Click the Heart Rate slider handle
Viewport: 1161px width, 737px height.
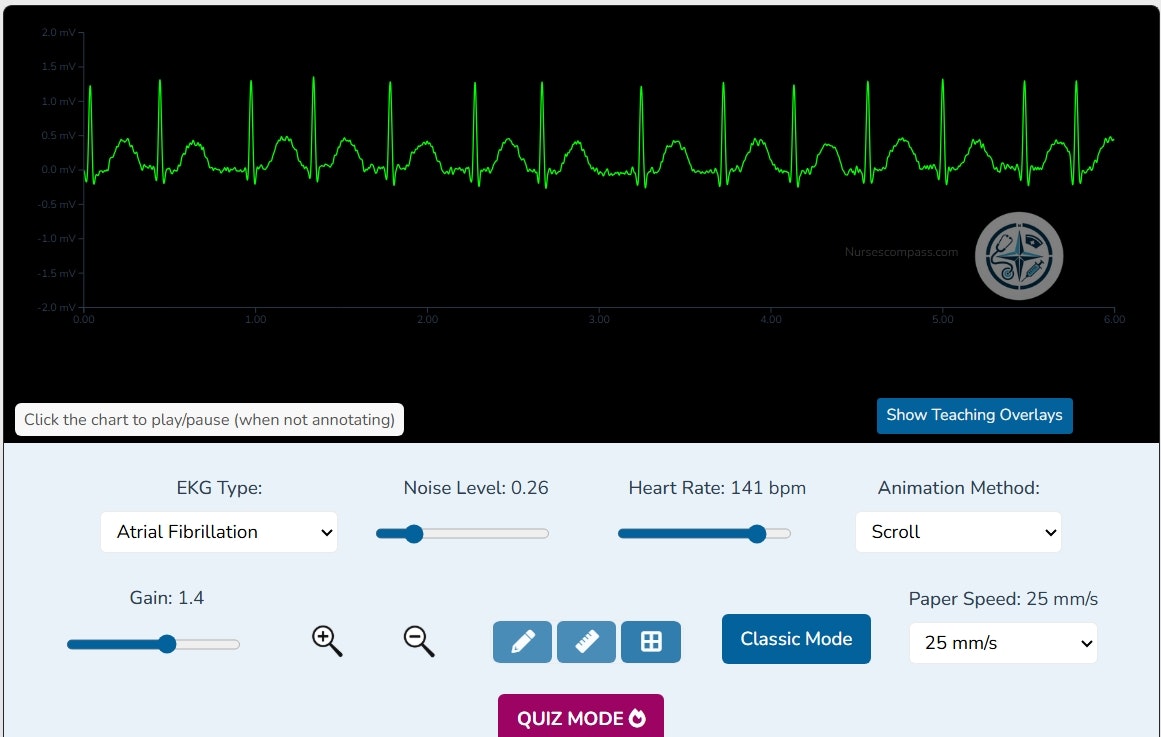[x=758, y=533]
